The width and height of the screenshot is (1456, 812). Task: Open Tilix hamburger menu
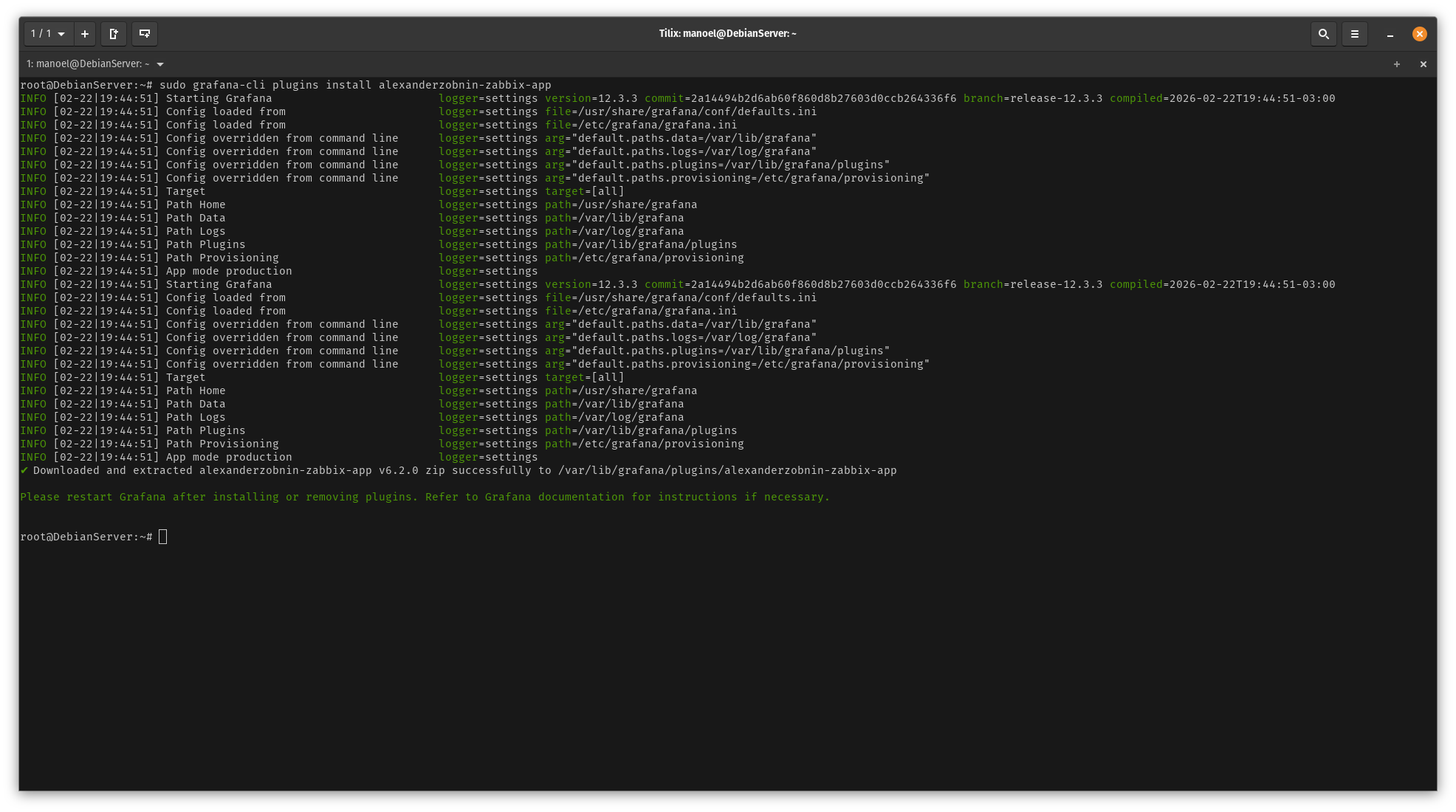coord(1354,34)
